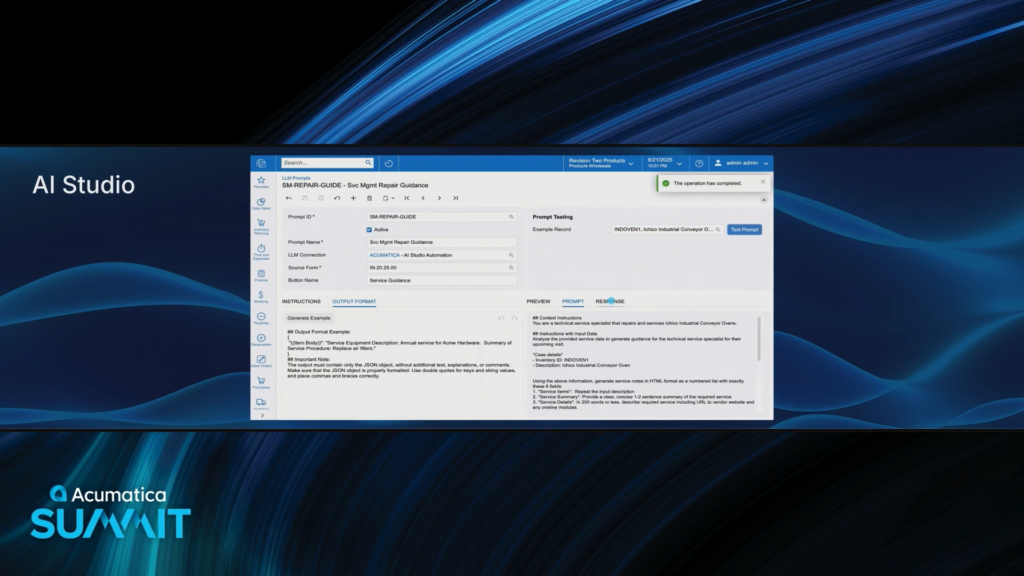Switch to the PREVIEW tab
The height and width of the screenshot is (576, 1024).
point(538,301)
